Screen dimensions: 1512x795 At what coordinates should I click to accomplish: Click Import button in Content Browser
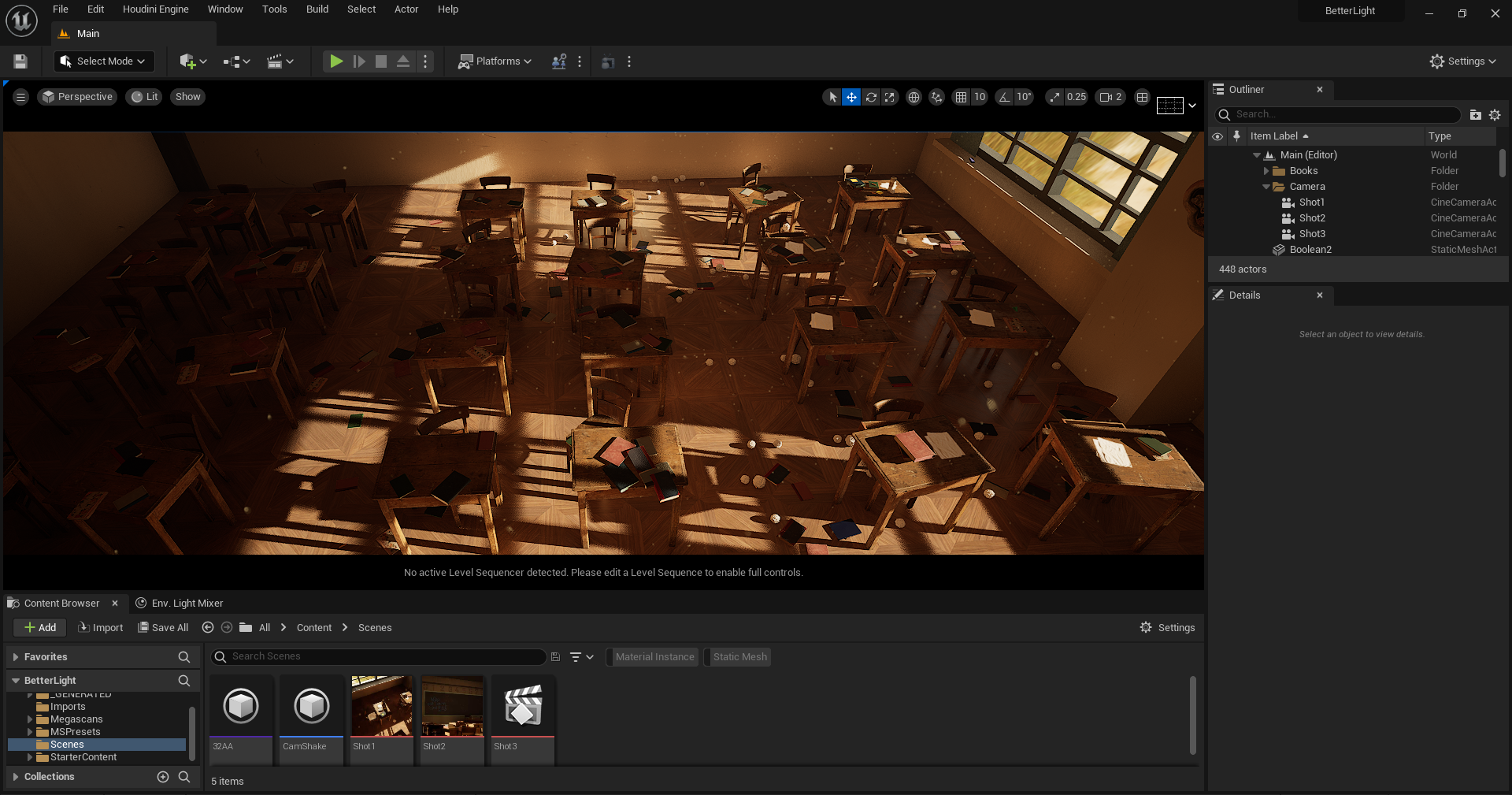click(101, 628)
